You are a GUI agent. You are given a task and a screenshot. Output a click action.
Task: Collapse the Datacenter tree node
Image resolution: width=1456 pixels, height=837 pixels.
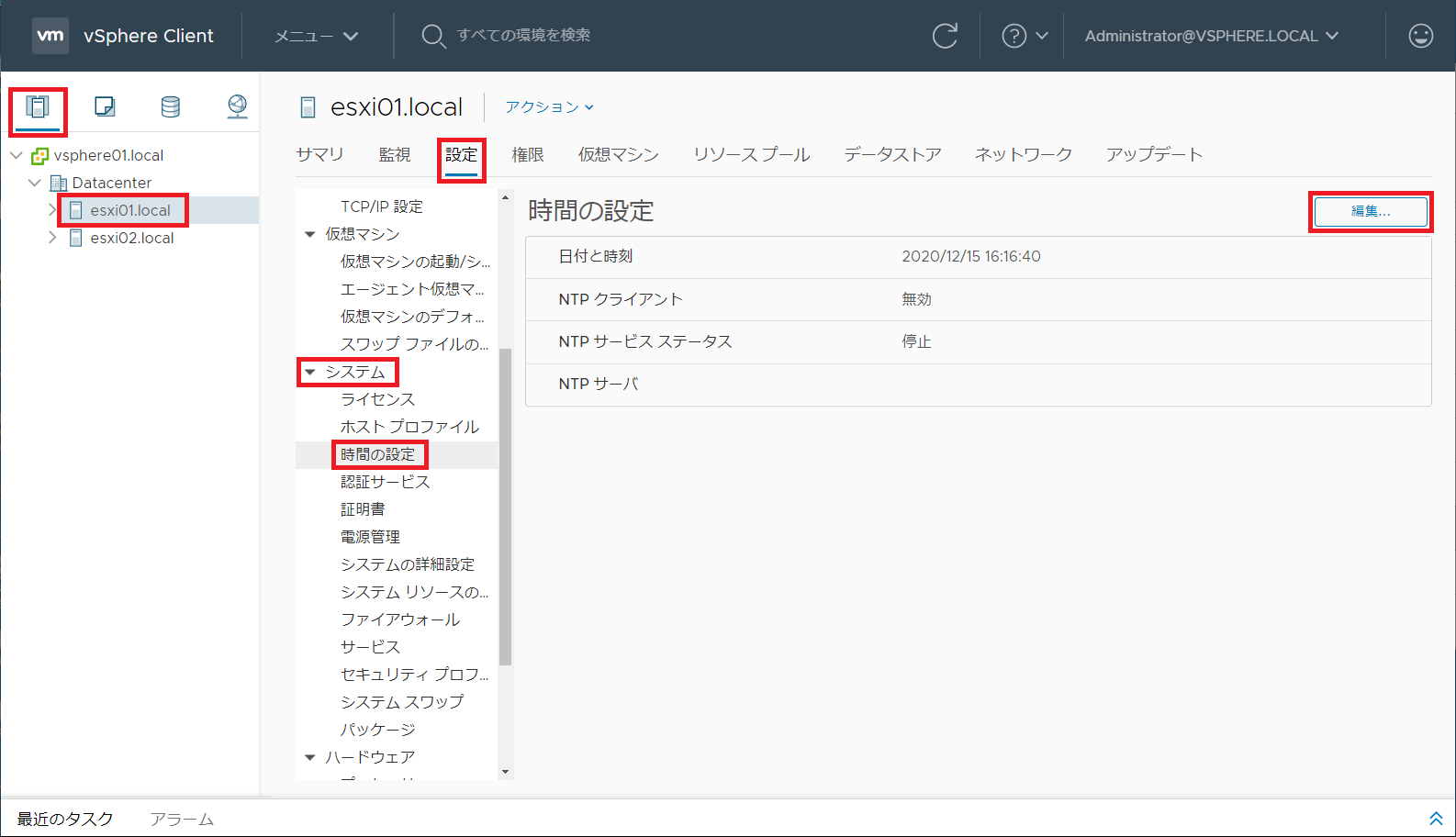(35, 183)
